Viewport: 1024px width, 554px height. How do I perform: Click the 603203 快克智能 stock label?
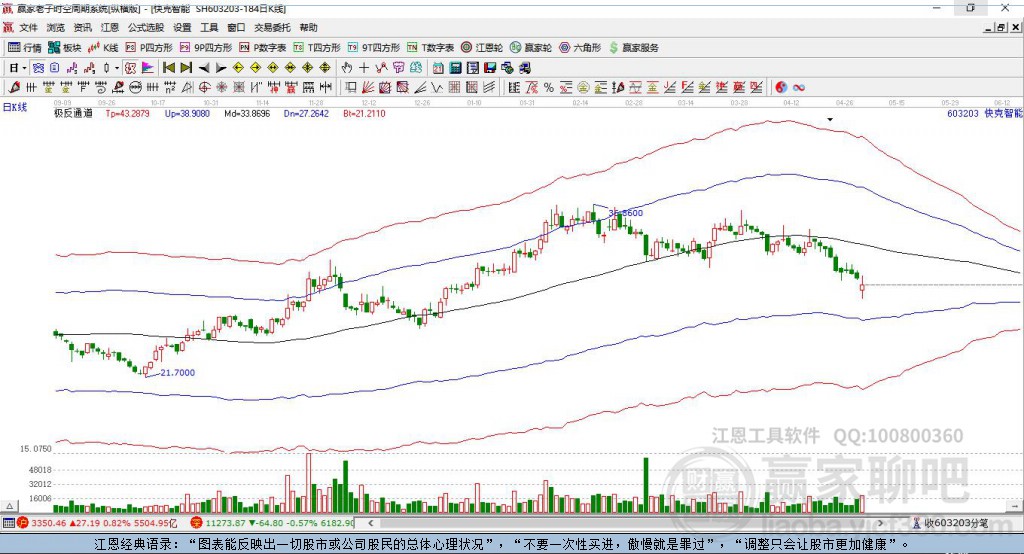tap(984, 113)
